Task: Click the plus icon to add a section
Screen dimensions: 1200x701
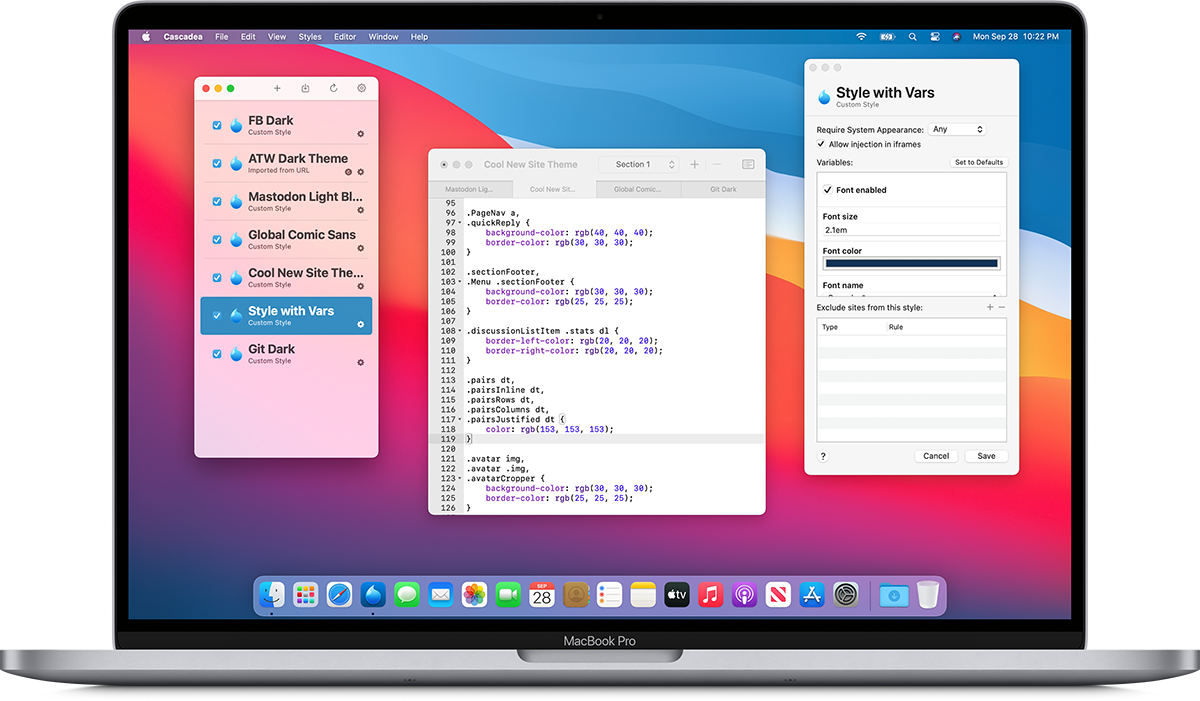Action: (x=695, y=164)
